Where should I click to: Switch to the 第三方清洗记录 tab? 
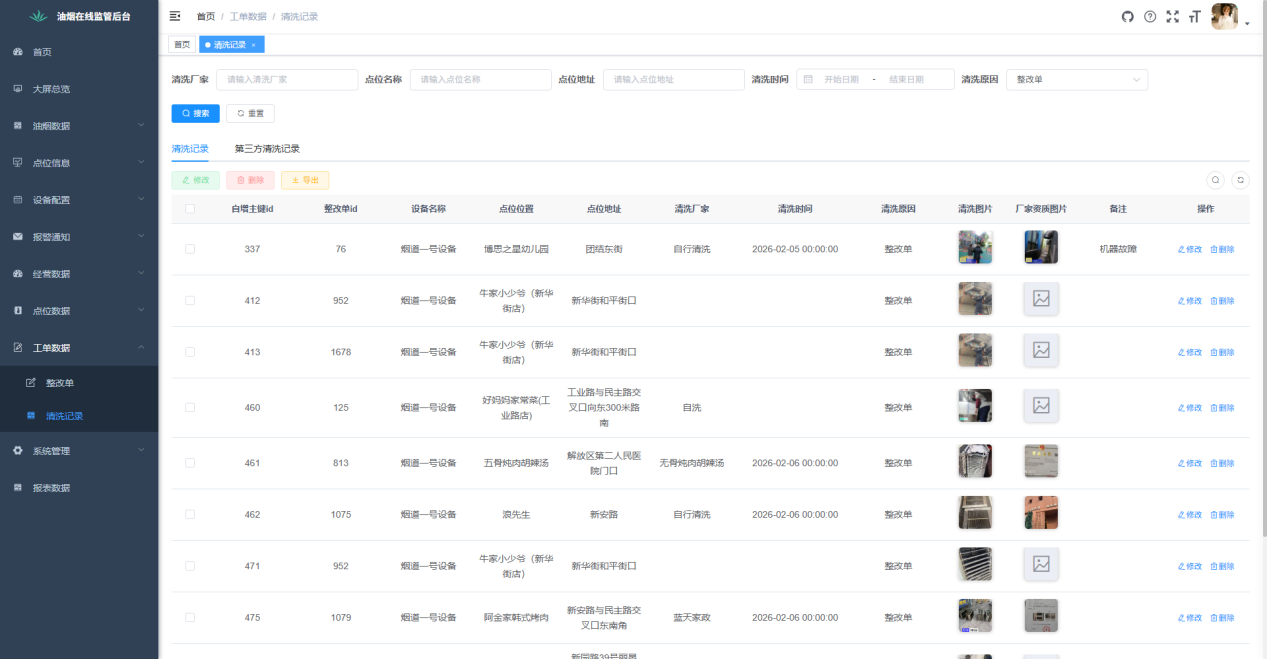pyautogui.click(x=267, y=148)
